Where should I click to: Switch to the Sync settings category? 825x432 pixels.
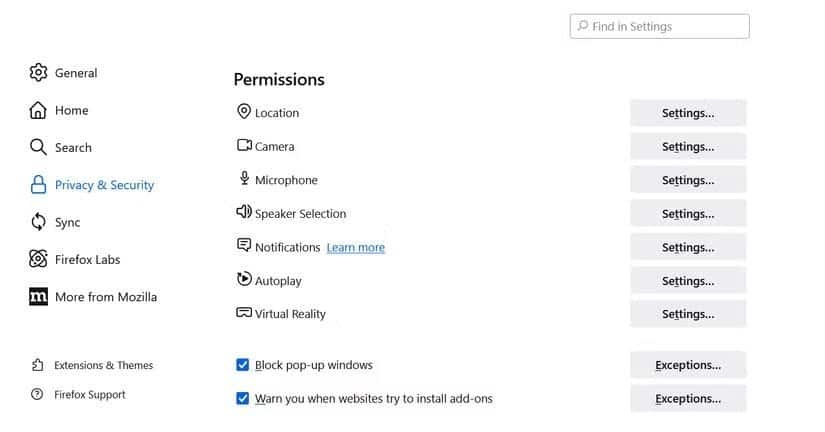click(67, 222)
